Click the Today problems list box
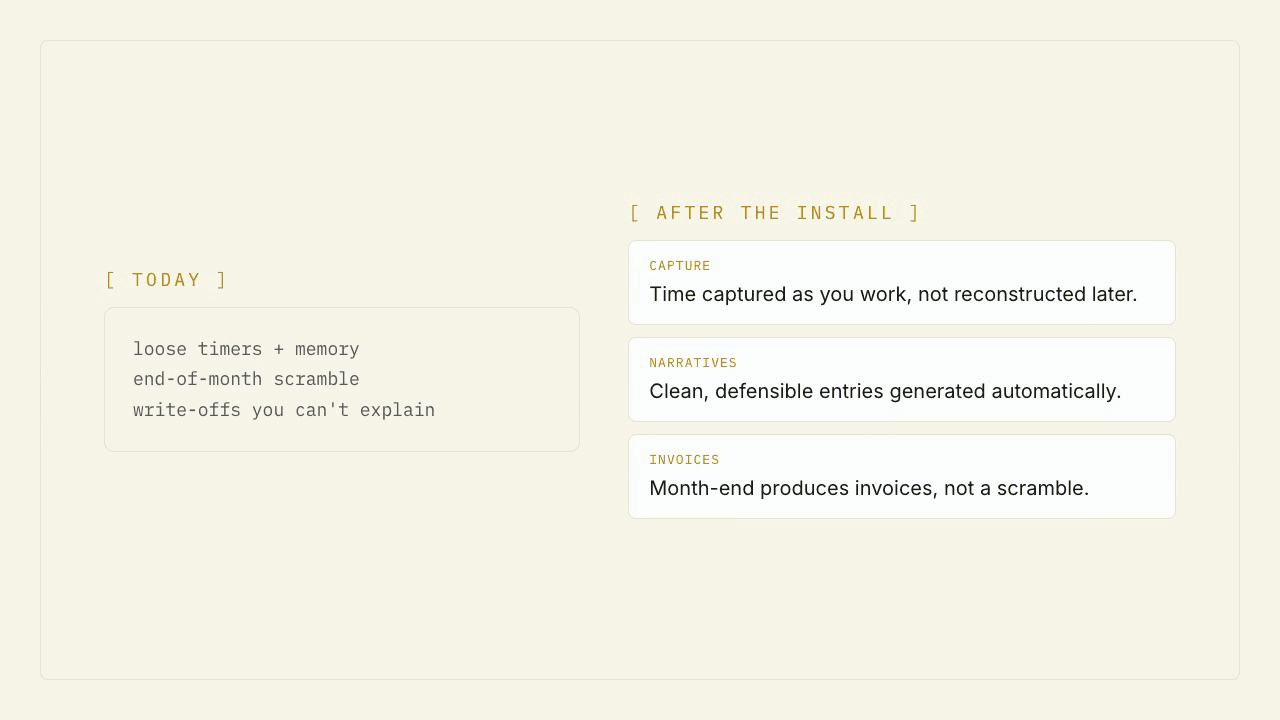 click(342, 379)
